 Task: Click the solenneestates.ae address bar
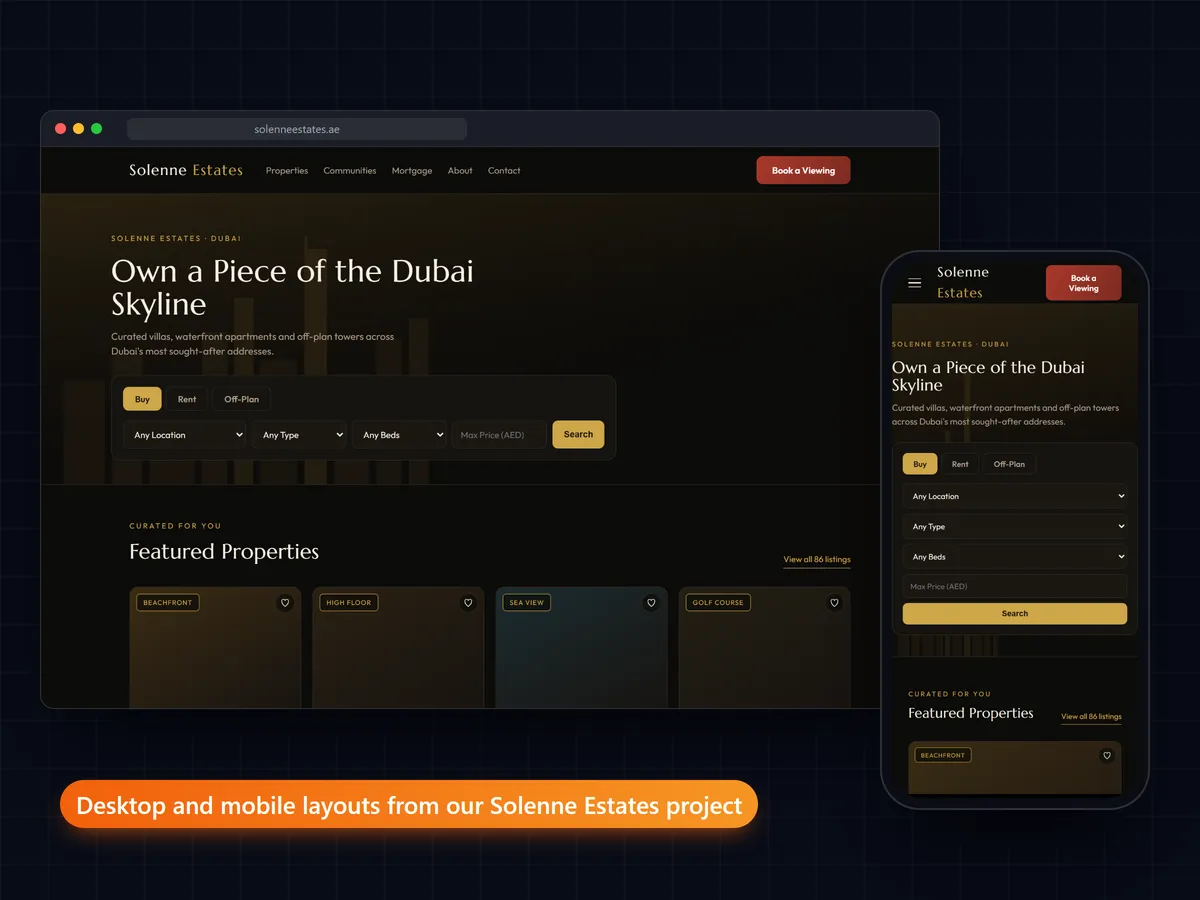297,129
